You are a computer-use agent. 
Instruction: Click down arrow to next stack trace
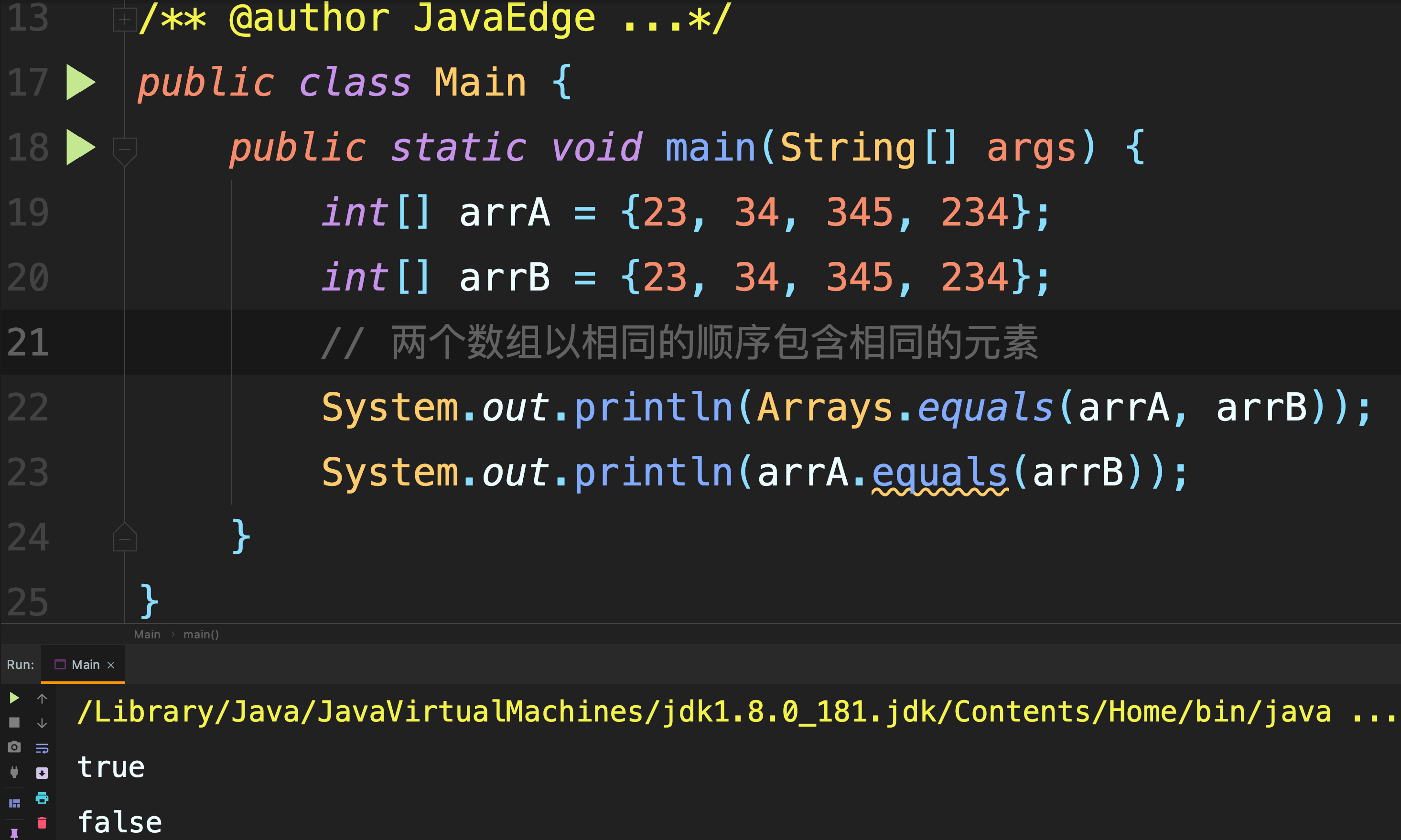pyautogui.click(x=42, y=723)
